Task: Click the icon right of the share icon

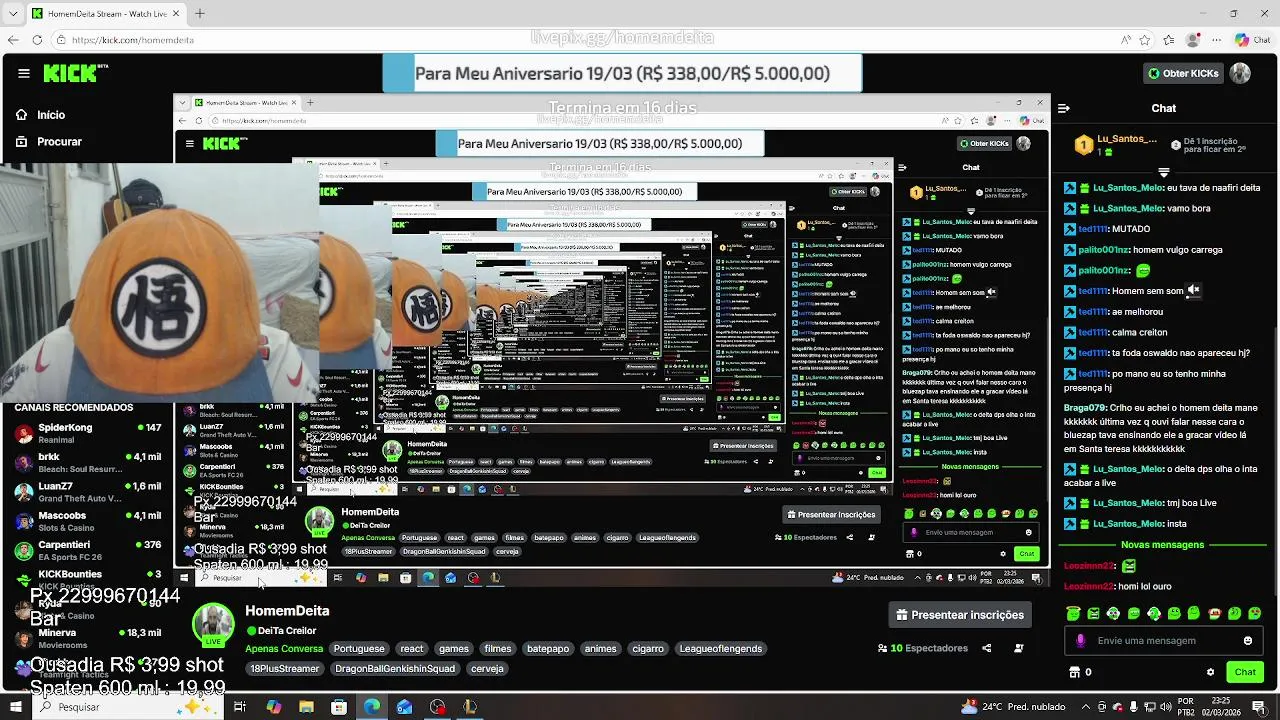Action: coord(1018,648)
